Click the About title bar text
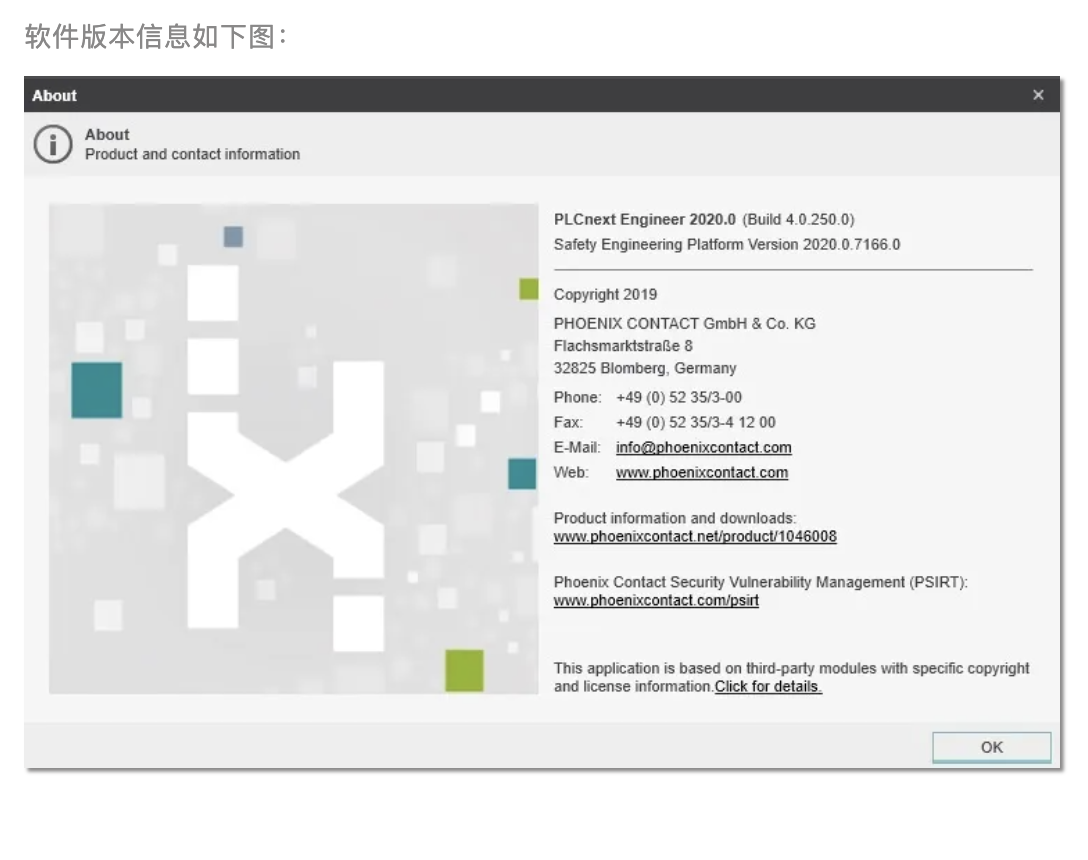Viewport: 1088px width, 860px height. 54,95
